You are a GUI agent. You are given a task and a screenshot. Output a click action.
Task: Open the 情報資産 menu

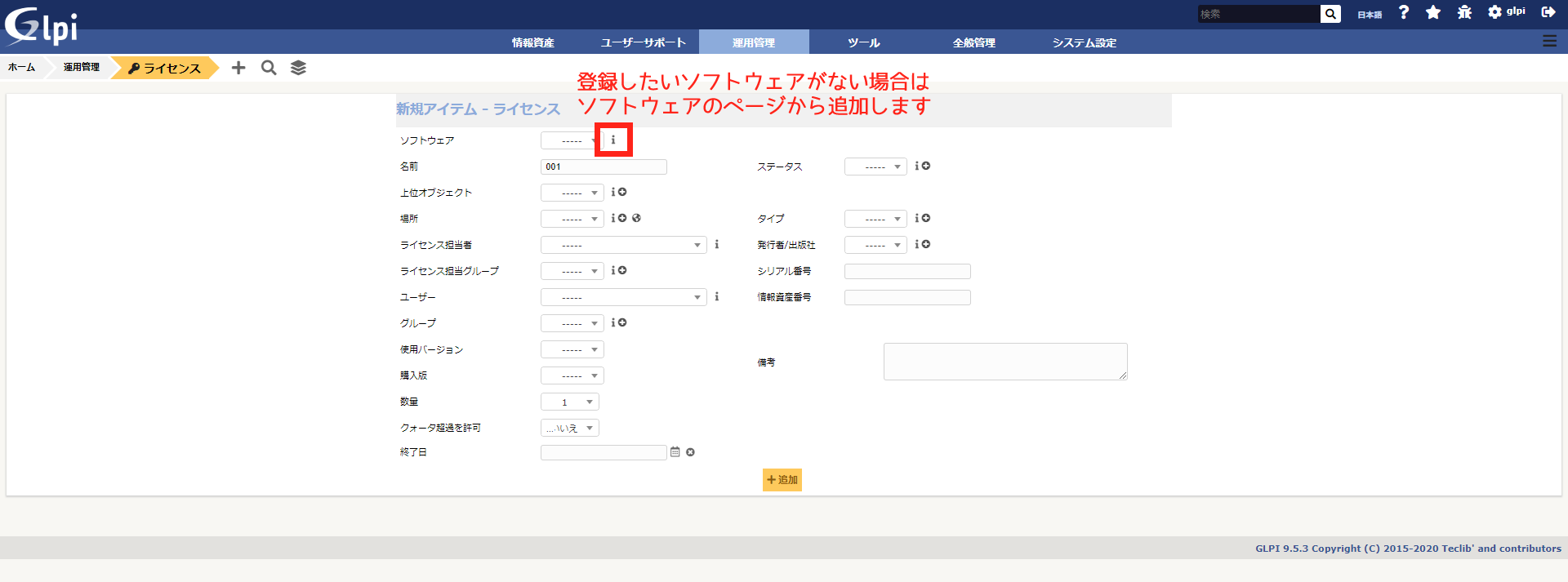(532, 42)
